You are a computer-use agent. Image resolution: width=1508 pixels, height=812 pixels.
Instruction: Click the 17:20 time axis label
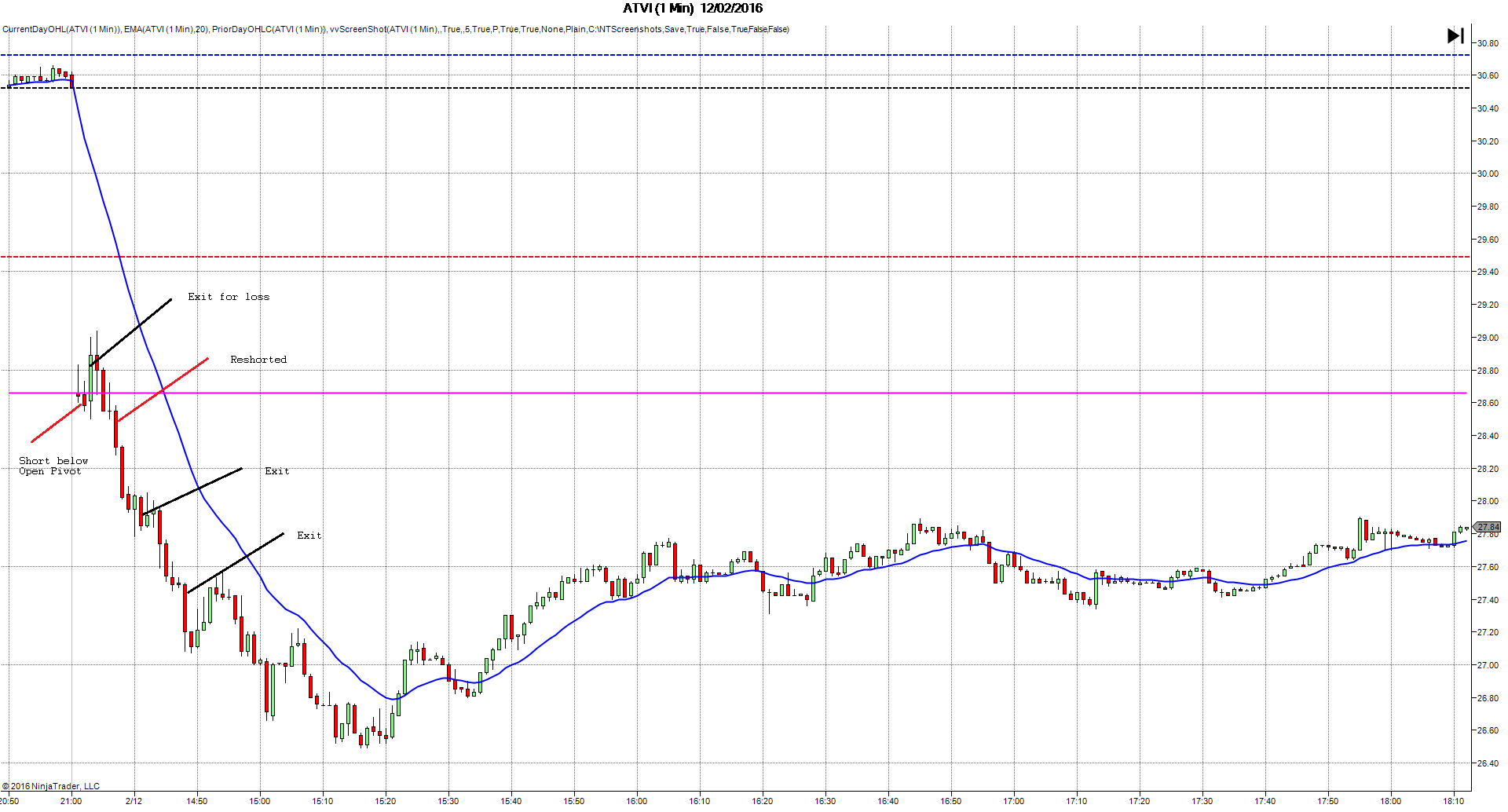[x=1140, y=801]
